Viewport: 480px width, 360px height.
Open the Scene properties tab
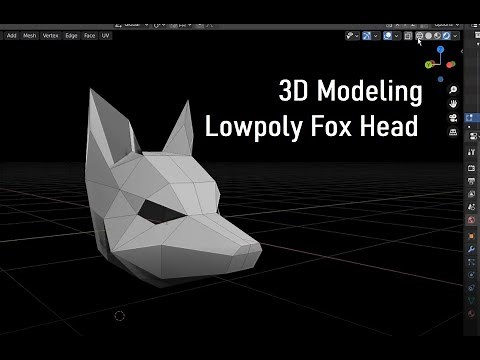[x=471, y=207]
